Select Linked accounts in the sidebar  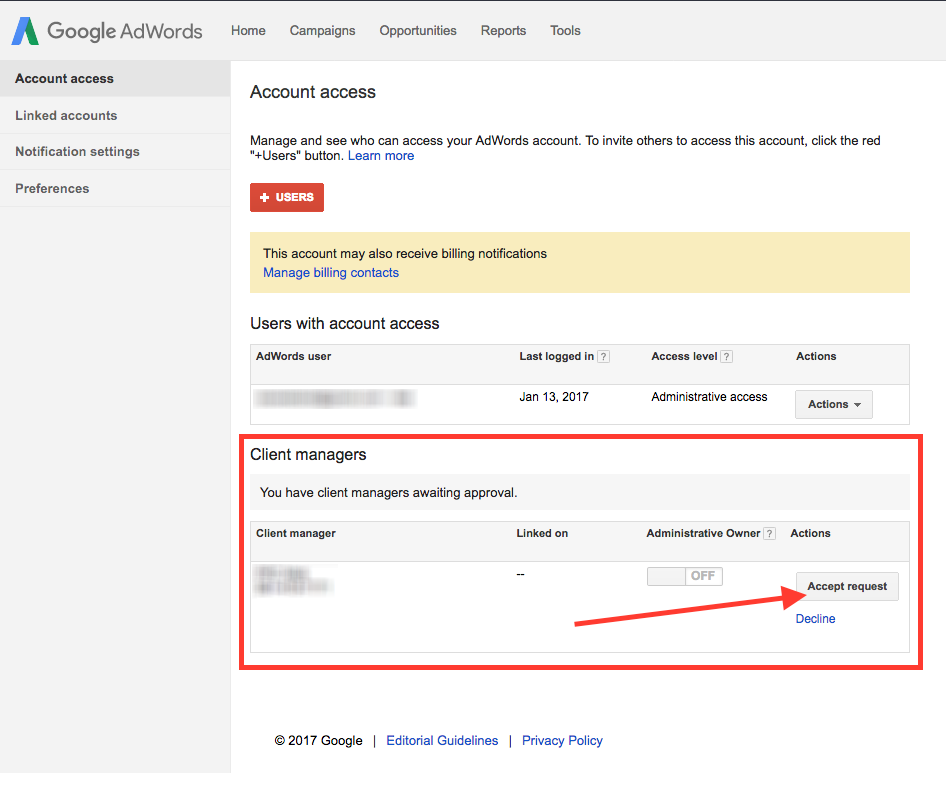click(115, 115)
